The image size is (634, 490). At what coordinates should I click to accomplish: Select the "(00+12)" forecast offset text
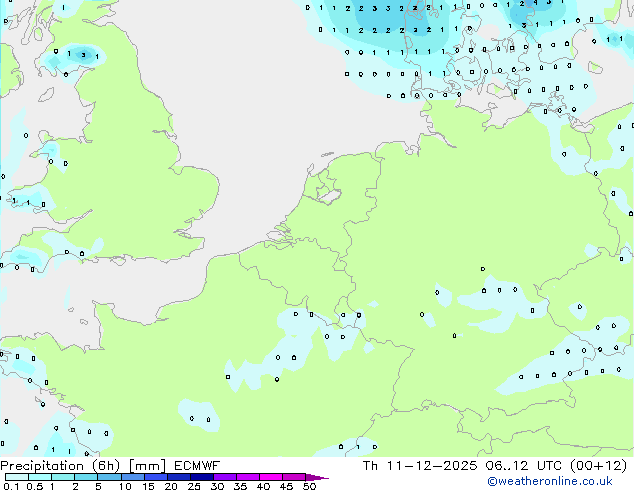598,466
